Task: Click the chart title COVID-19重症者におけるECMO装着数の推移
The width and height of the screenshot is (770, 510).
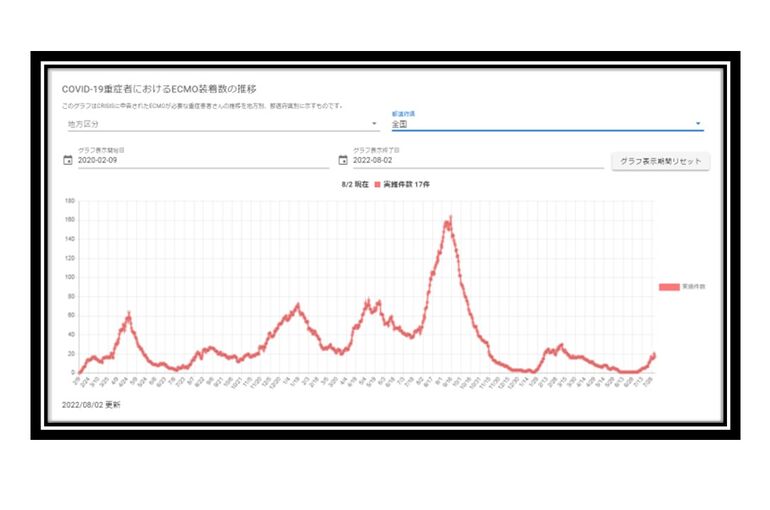Action: click(x=159, y=89)
